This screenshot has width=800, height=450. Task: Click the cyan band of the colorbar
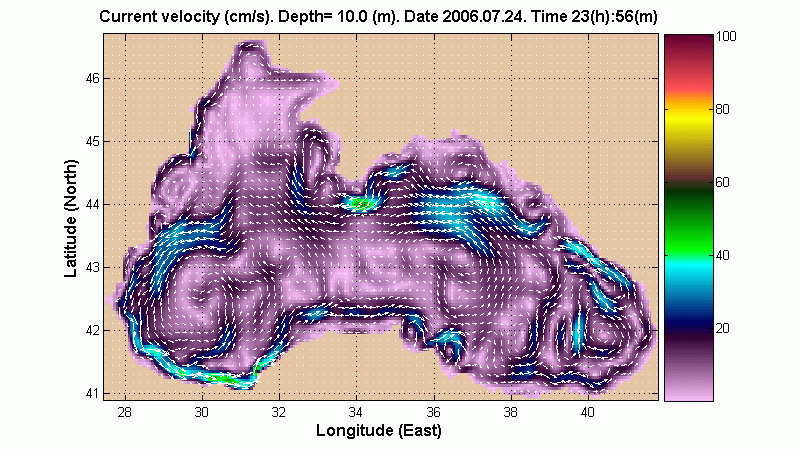(x=688, y=265)
